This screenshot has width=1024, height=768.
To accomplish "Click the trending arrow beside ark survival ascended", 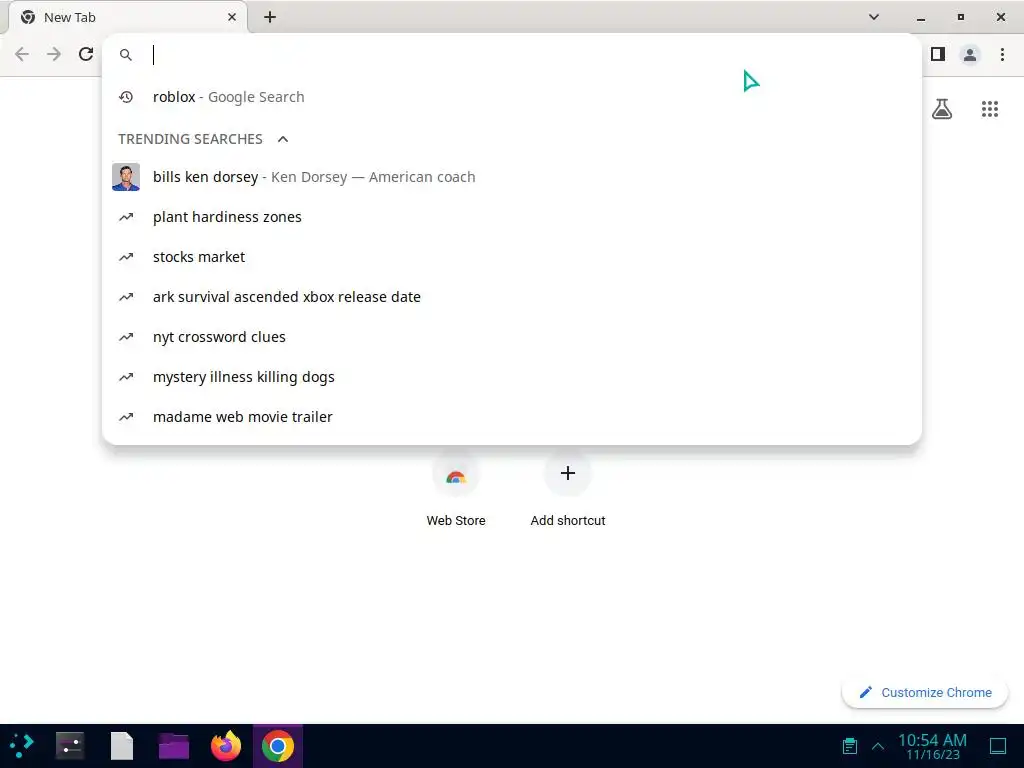I will (x=126, y=297).
